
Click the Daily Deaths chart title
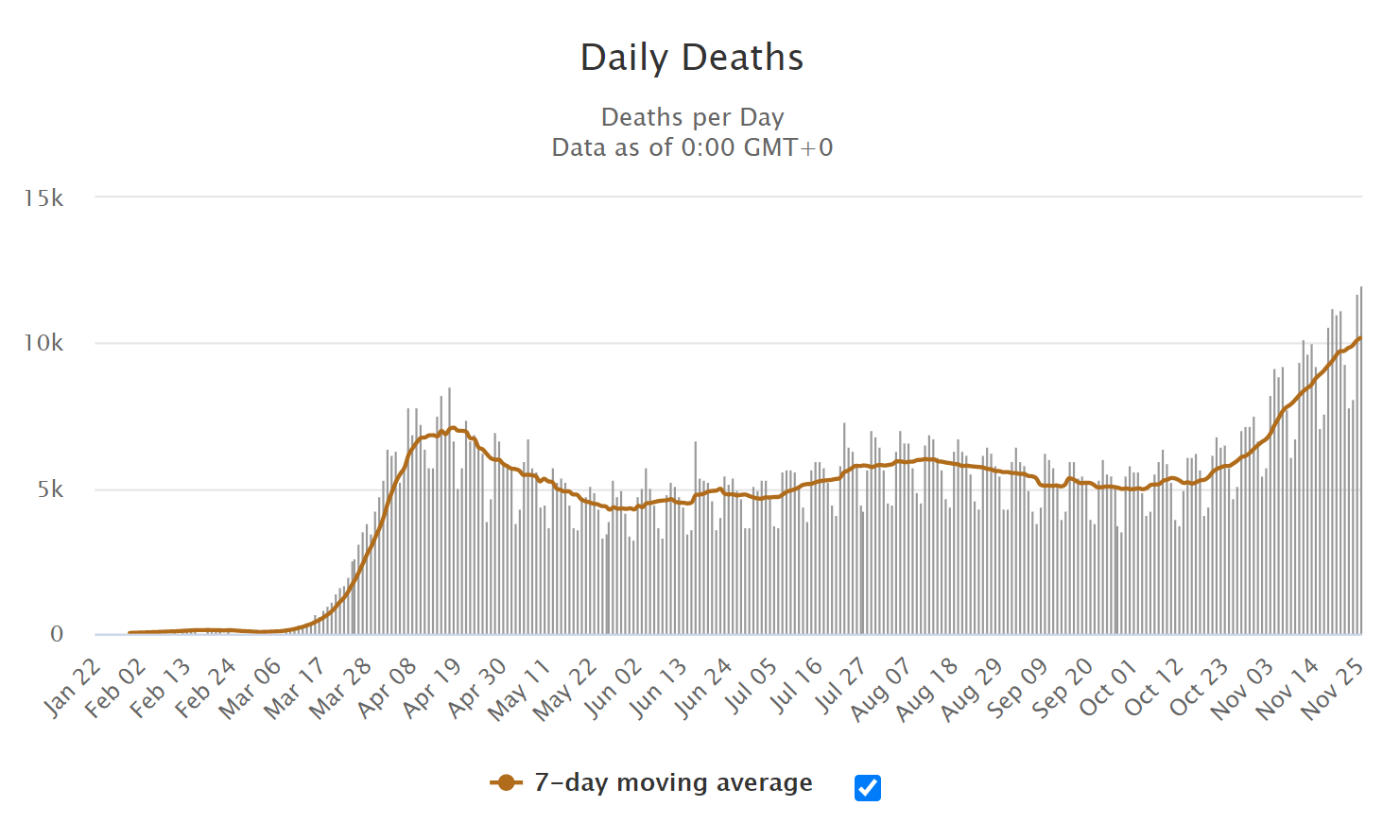[692, 58]
